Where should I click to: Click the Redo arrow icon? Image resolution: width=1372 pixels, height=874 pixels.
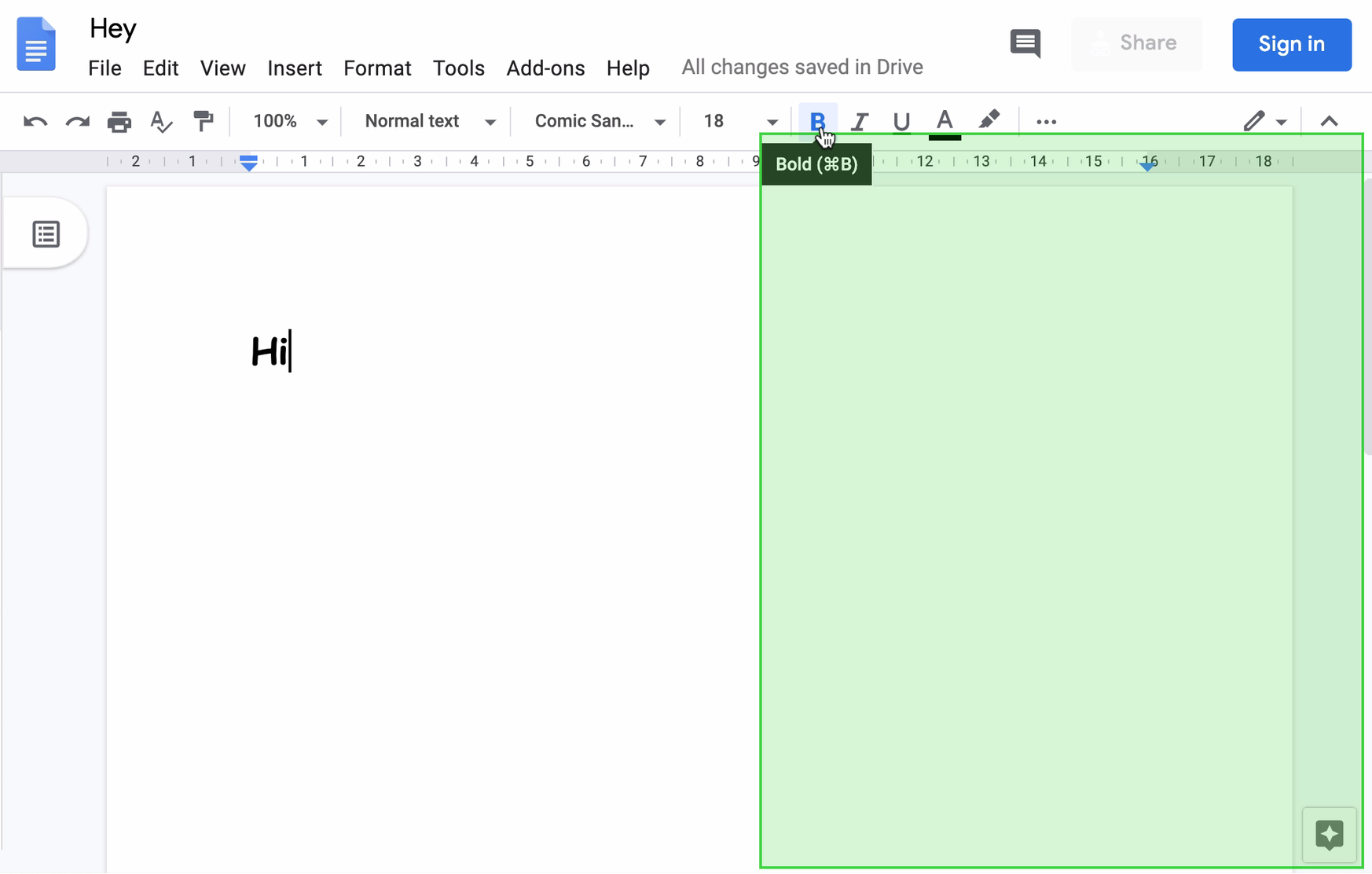(x=77, y=122)
